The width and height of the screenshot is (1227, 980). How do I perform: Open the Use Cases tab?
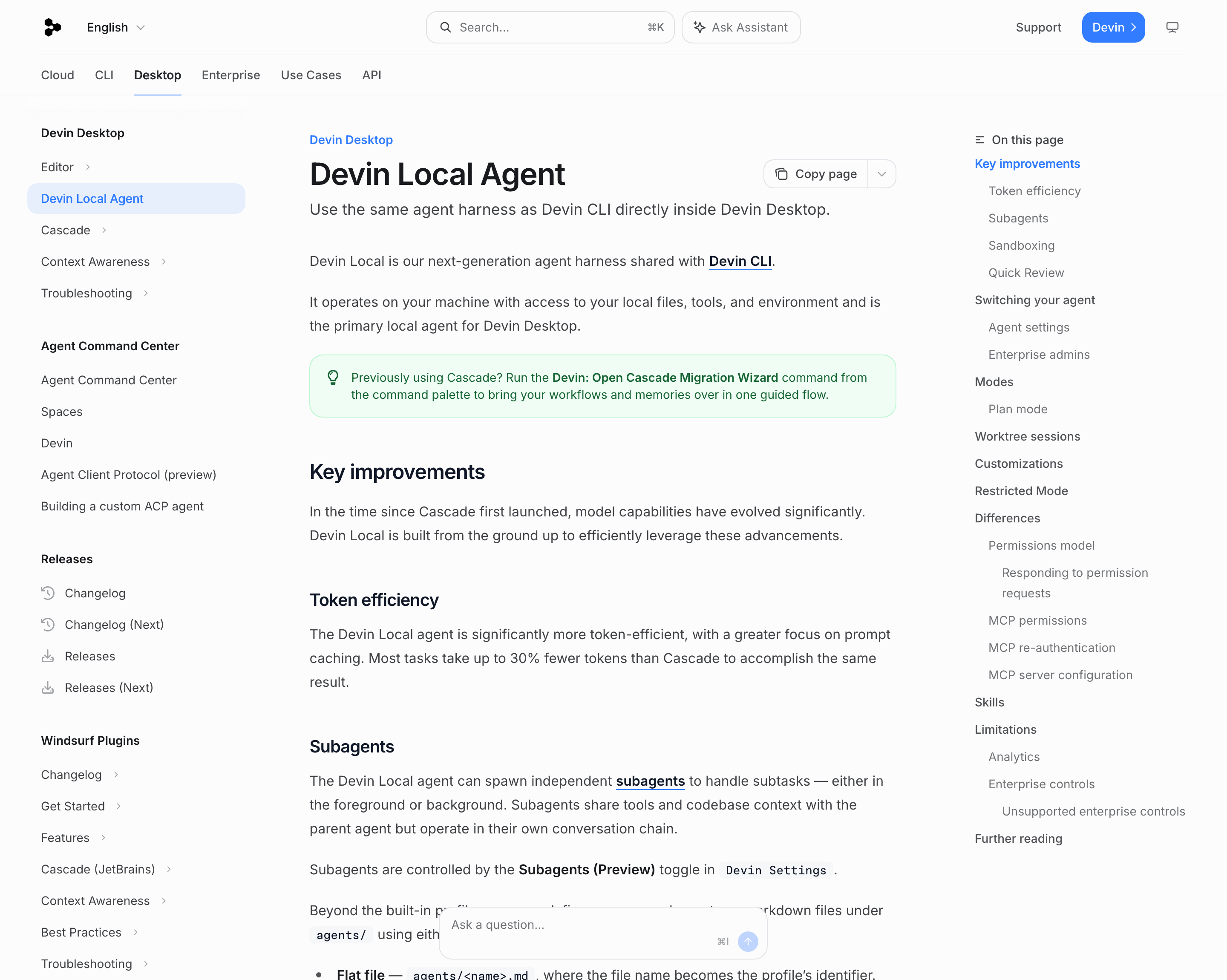pos(311,75)
